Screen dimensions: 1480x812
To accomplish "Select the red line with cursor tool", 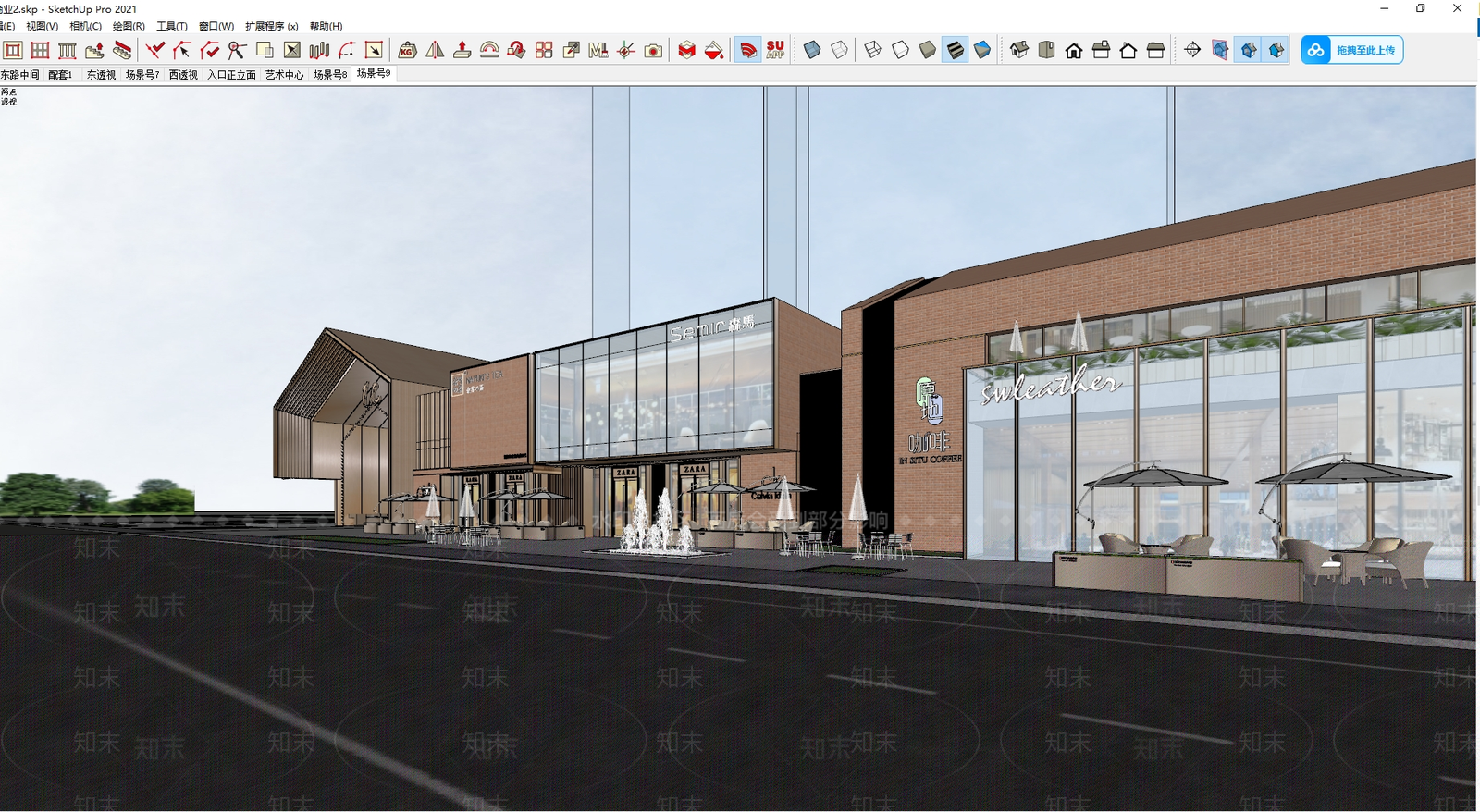I will click(182, 50).
